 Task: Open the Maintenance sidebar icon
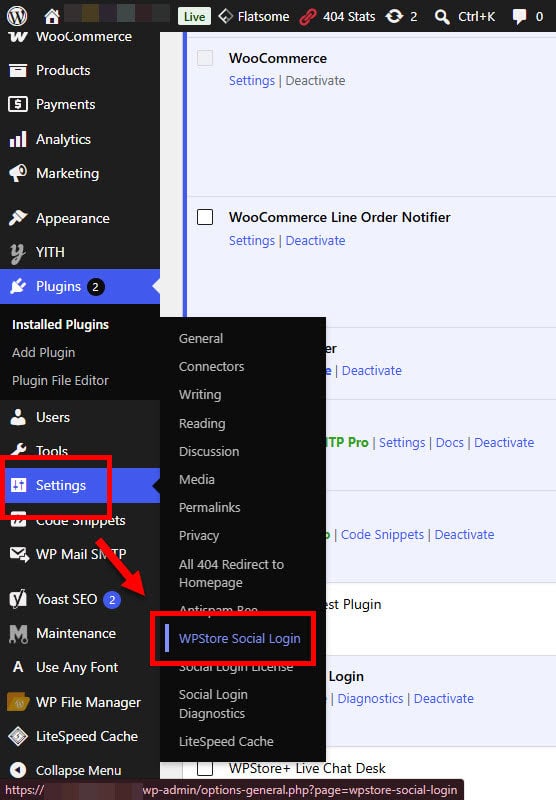pos(18,633)
